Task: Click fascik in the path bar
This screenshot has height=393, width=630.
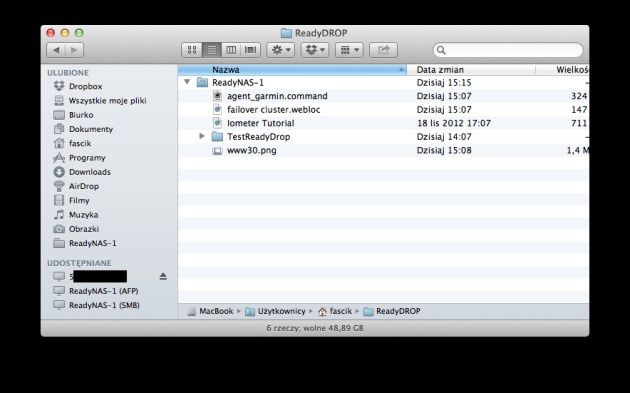Action: (335, 311)
